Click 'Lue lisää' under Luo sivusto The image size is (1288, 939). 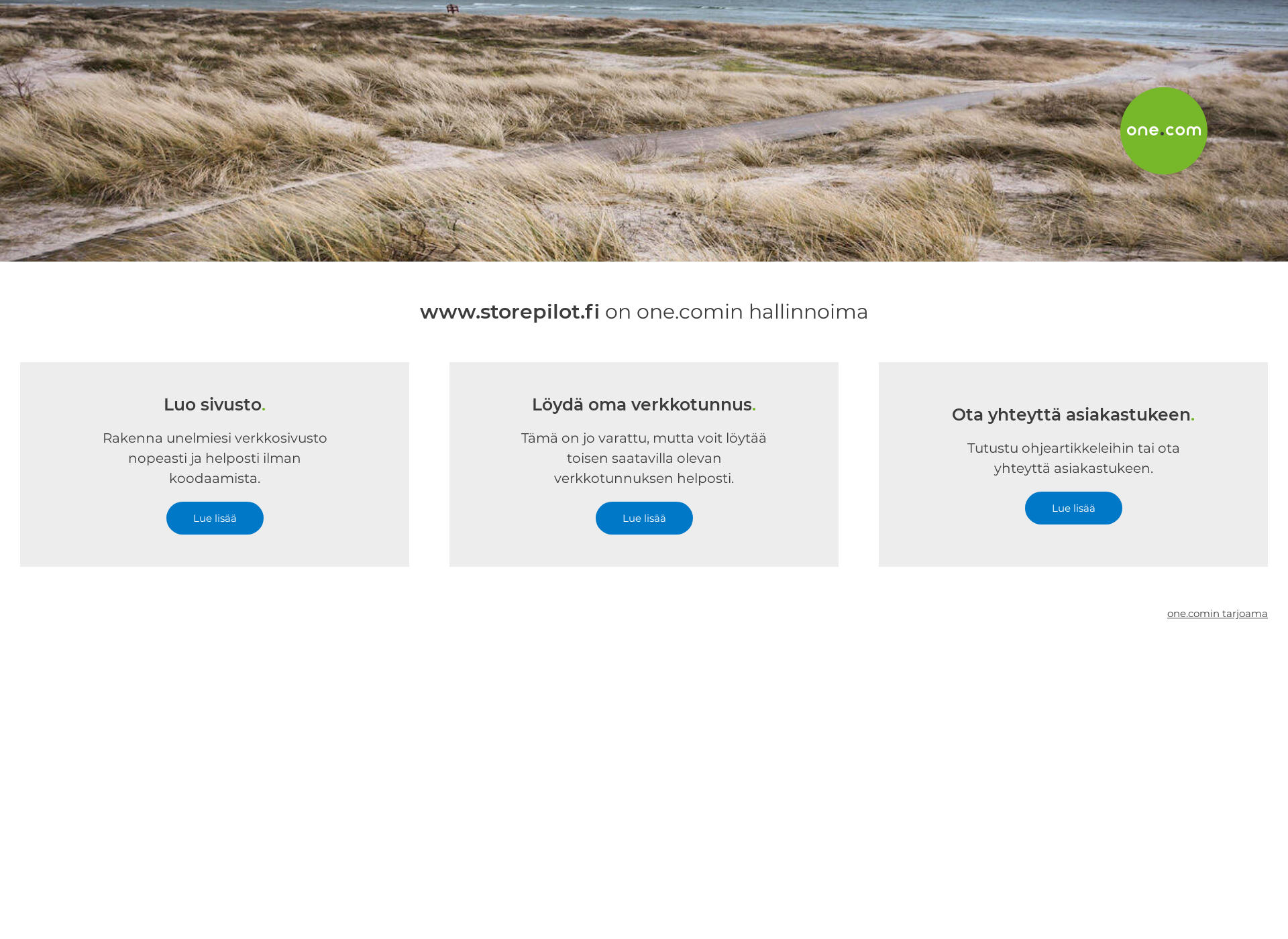click(214, 518)
